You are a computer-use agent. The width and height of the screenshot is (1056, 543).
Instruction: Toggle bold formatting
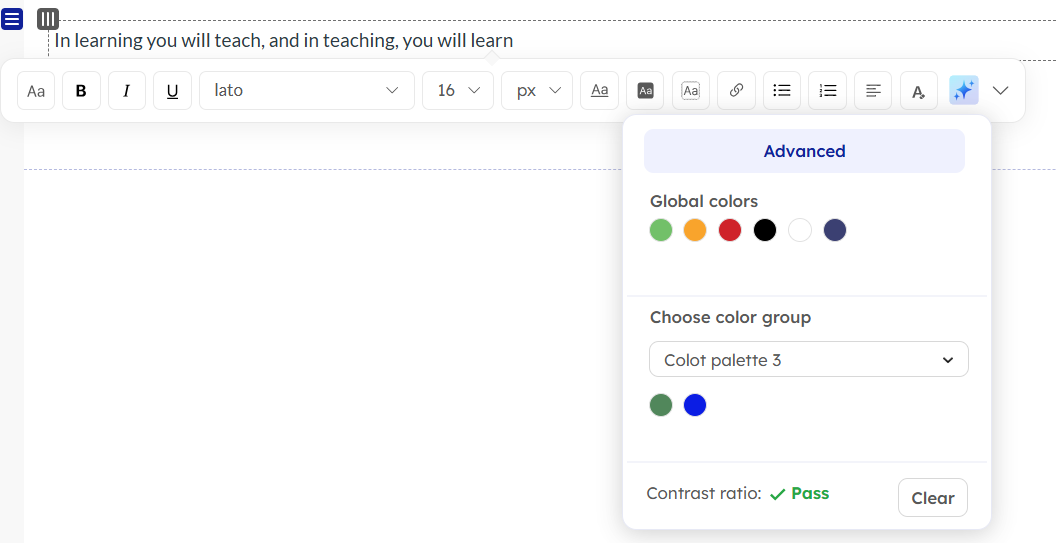[81, 91]
